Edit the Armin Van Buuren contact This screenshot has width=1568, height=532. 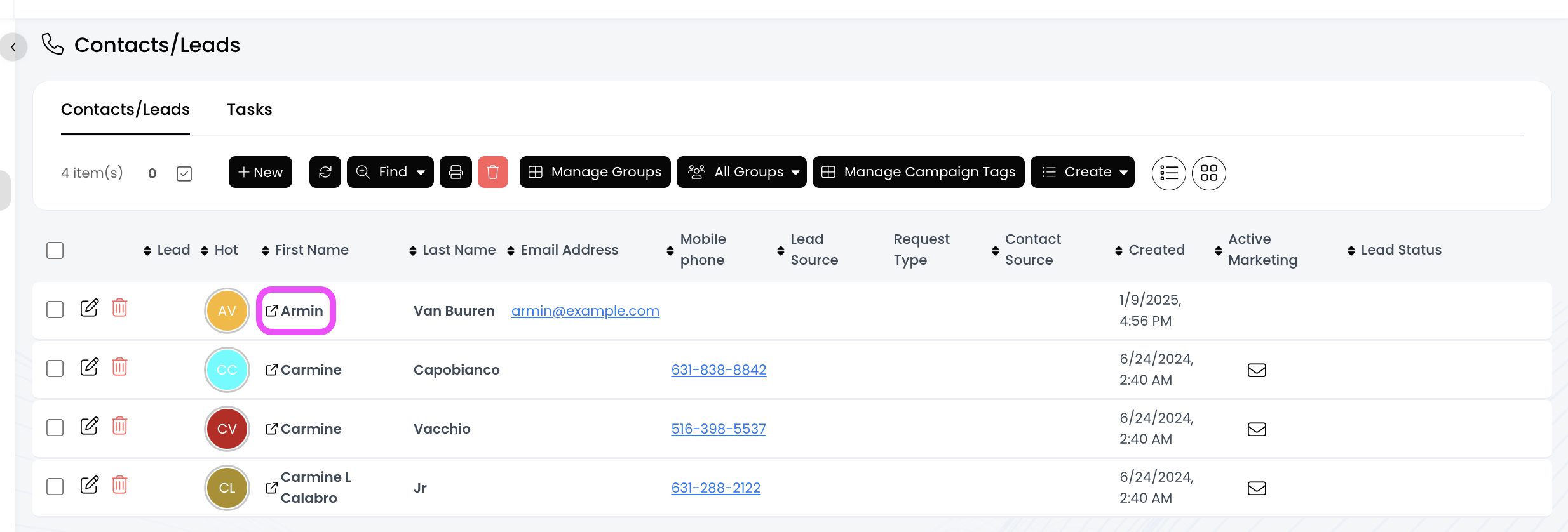90,309
